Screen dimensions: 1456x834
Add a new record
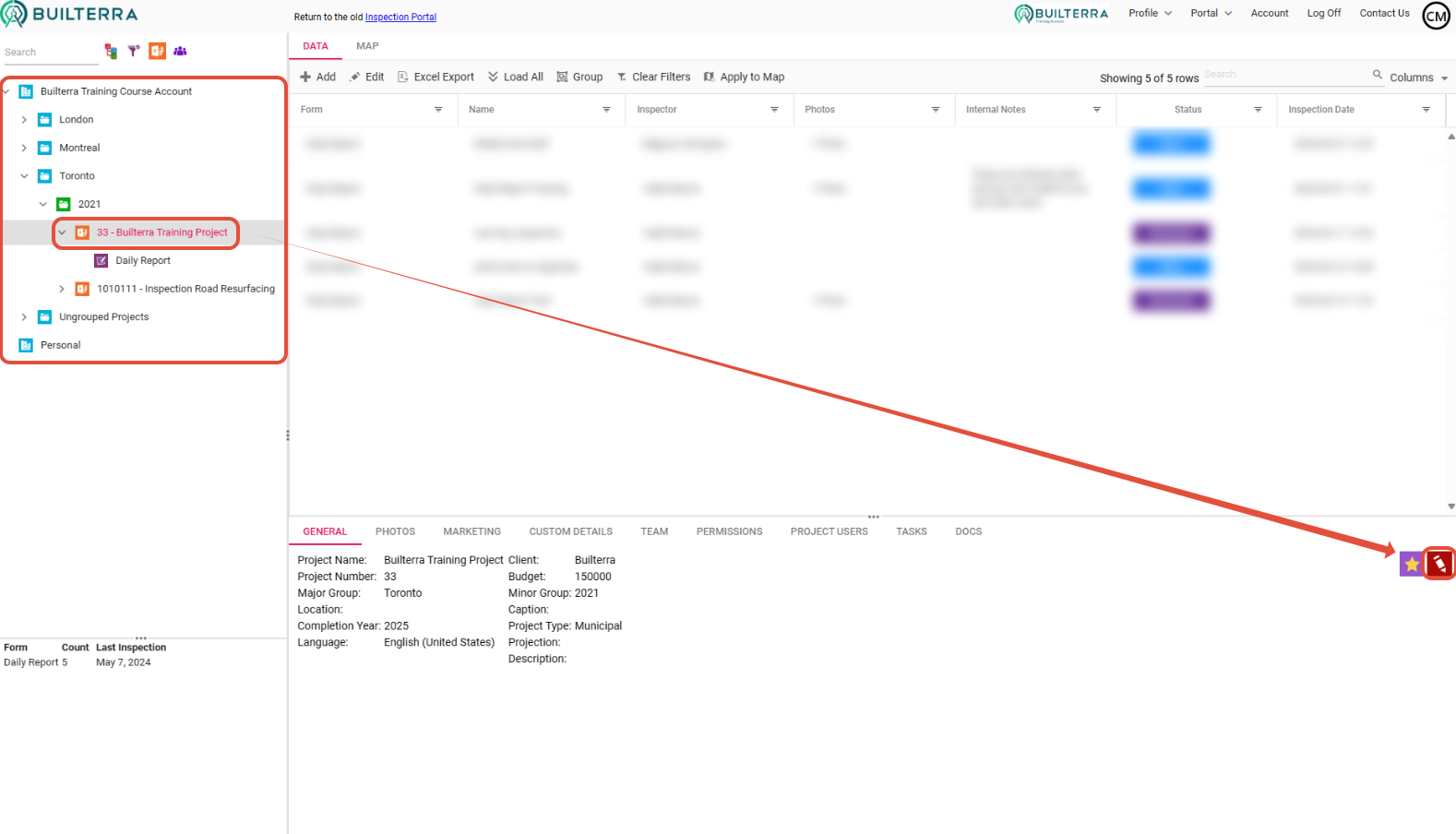[317, 77]
